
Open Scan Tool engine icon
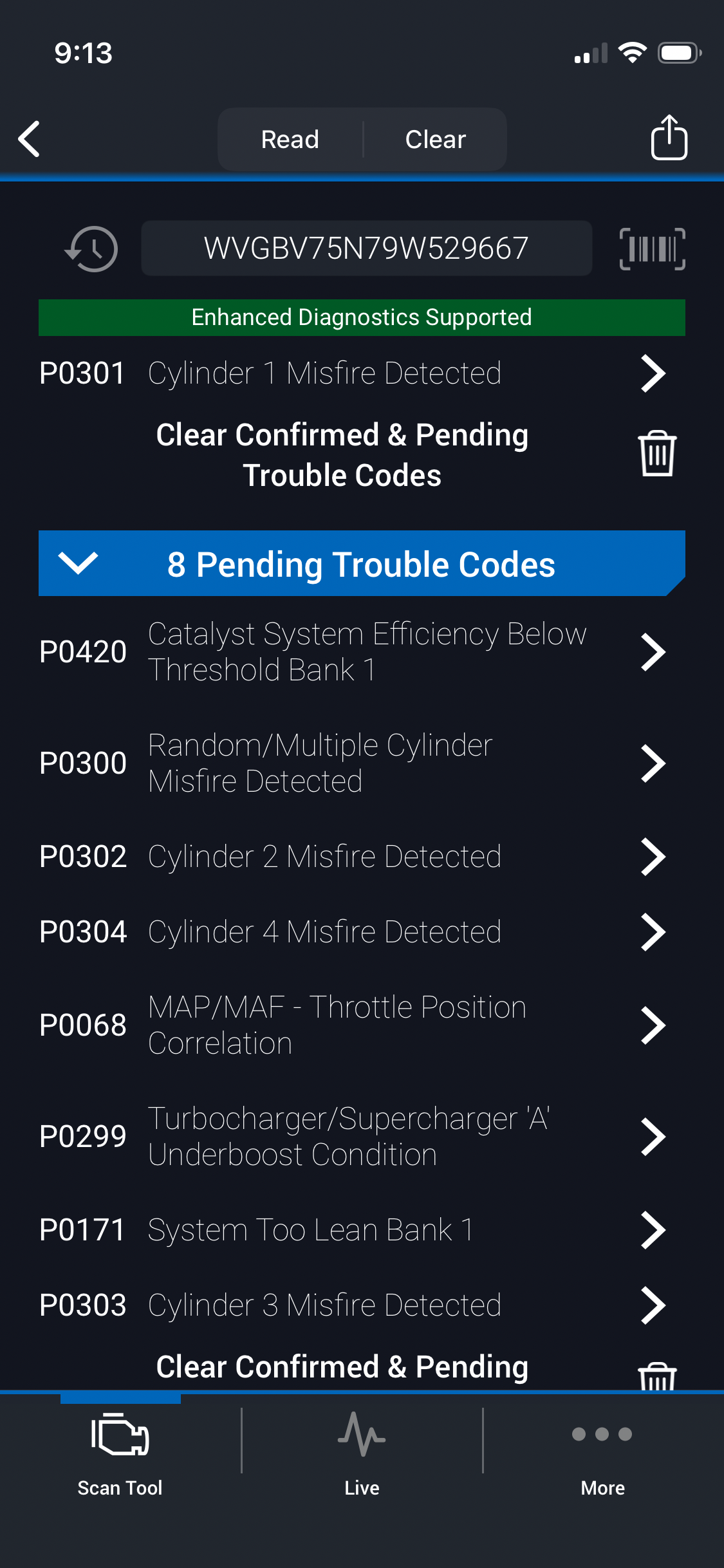pyautogui.click(x=120, y=1435)
